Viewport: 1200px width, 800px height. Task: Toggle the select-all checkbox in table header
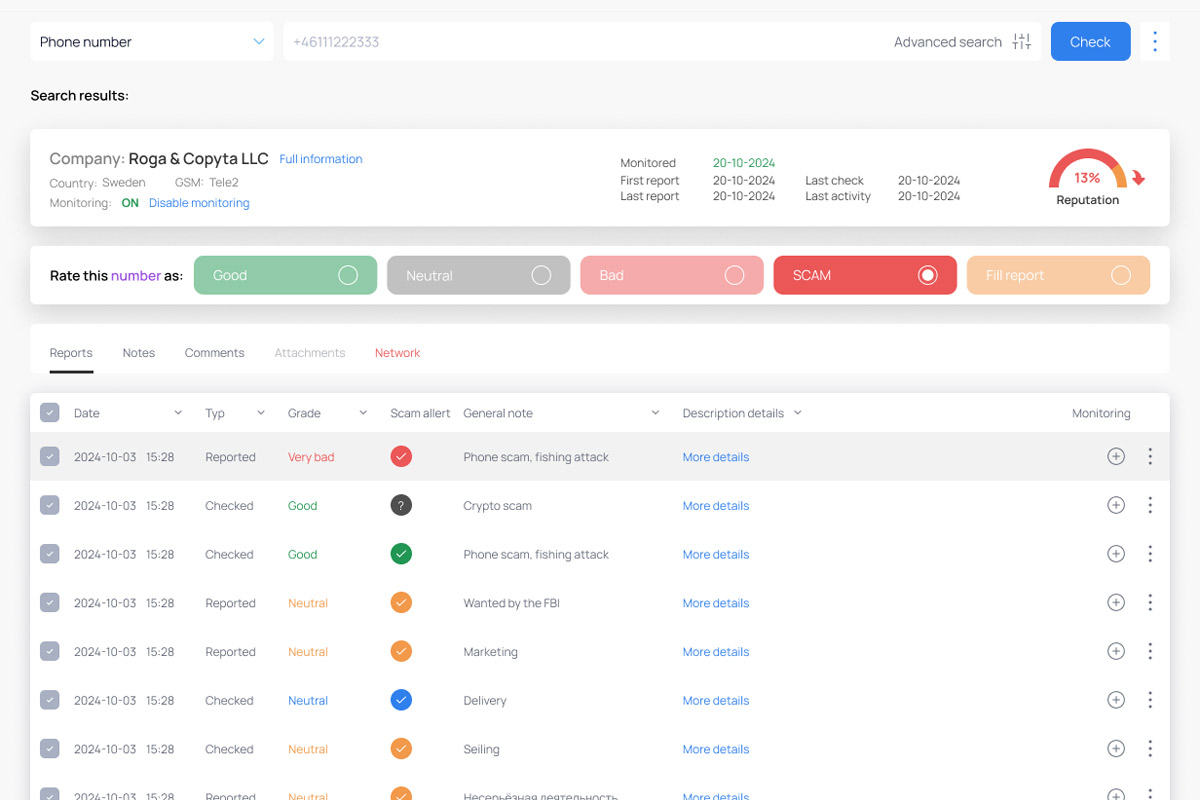(x=49, y=413)
